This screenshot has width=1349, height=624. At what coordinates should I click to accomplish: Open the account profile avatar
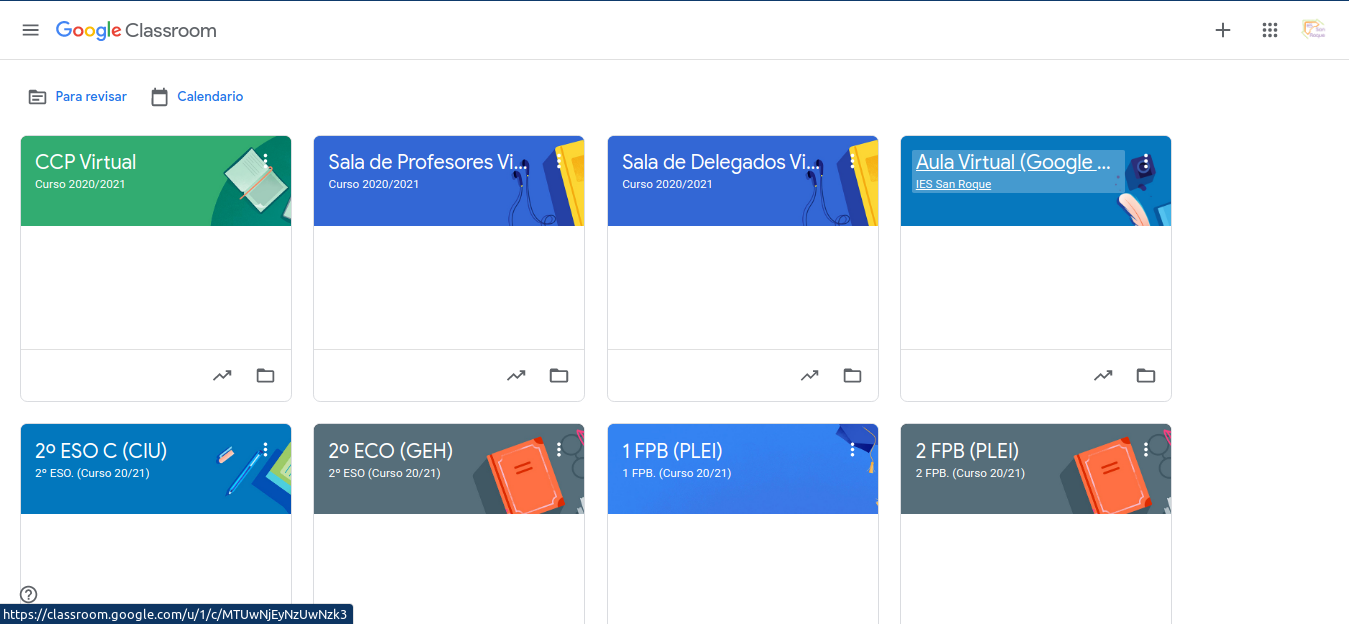[1314, 30]
